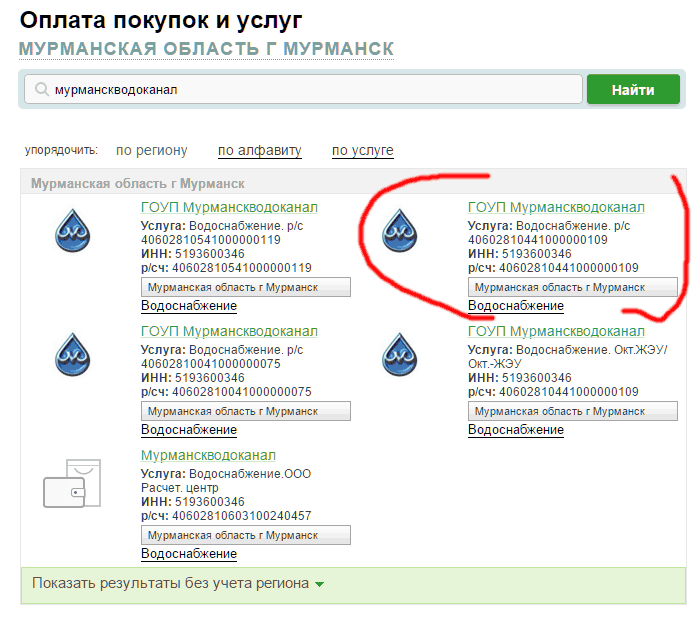Screen dimensions: 700x618
Task: Click Оплата покупок и услуг heading
Action: pos(161,20)
